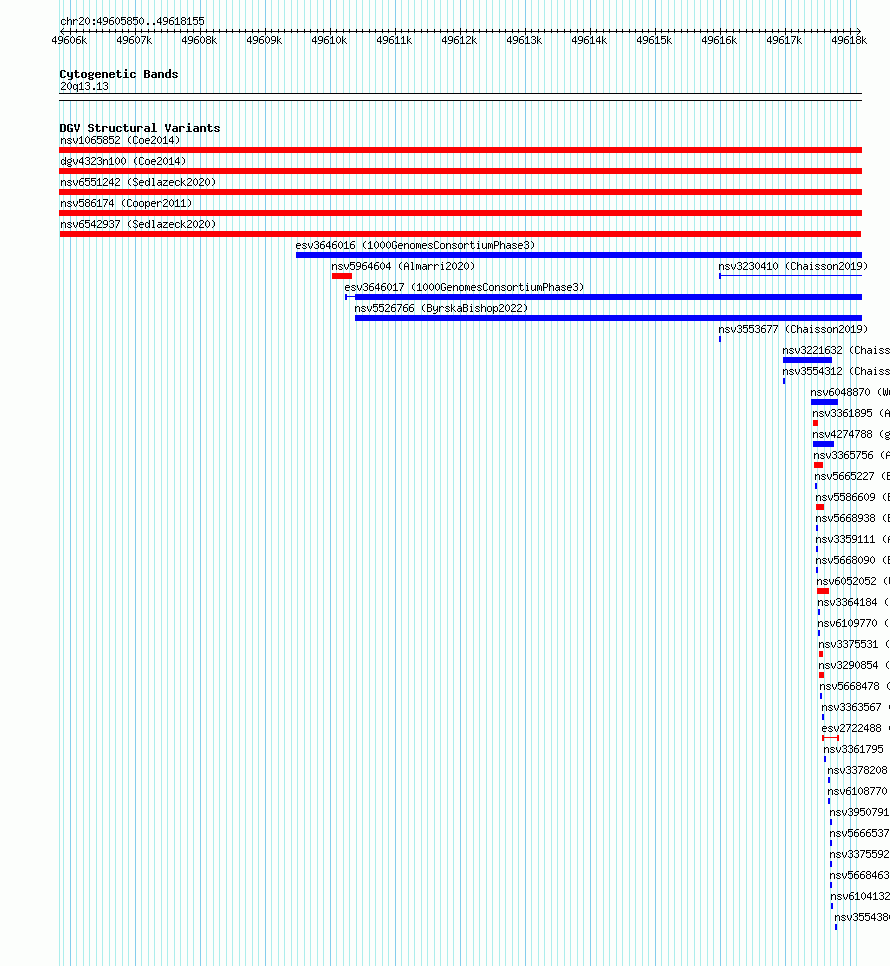Click the nsv3950791 variant label
Viewport: 890px width, 966px height.
859,811
